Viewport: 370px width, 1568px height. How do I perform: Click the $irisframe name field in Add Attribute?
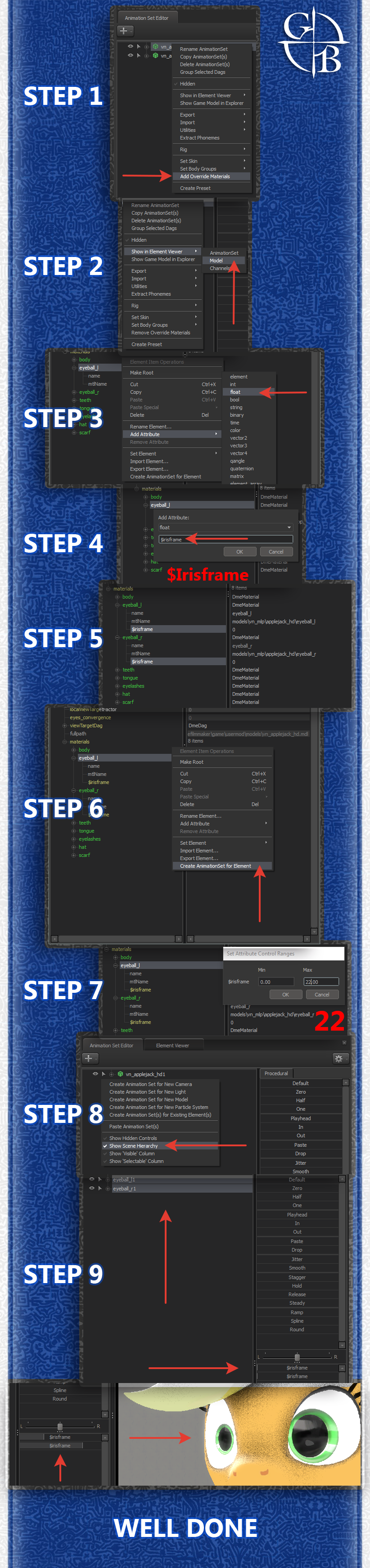coord(225,539)
